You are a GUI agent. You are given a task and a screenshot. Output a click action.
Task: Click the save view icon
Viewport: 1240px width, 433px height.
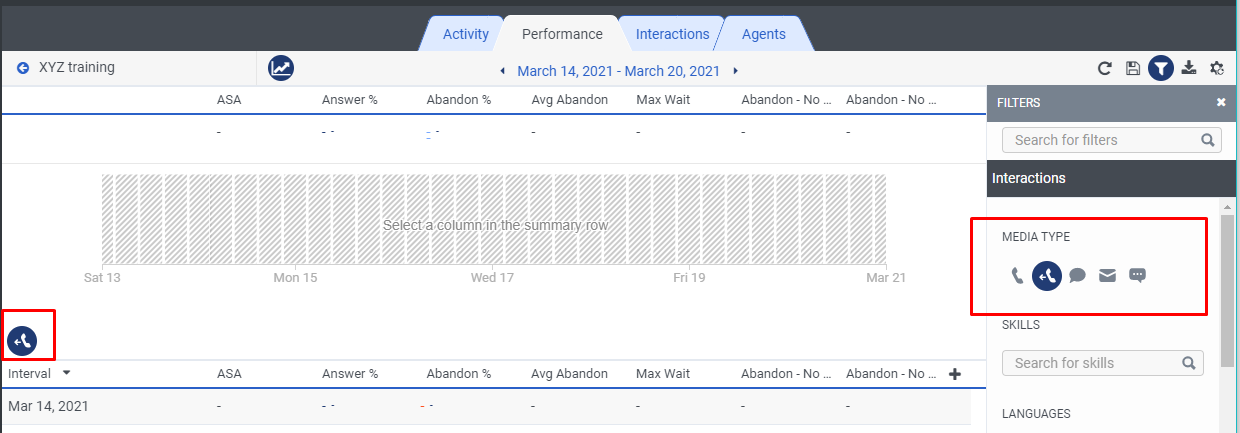pyautogui.click(x=1133, y=69)
